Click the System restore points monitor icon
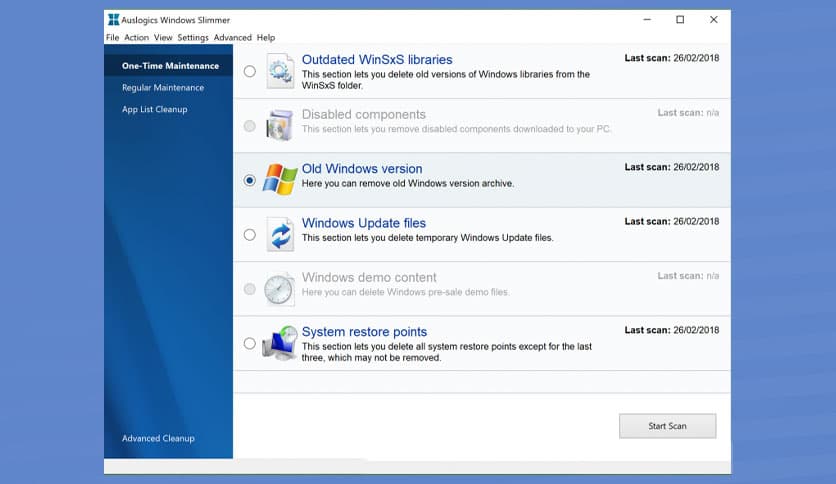 [x=280, y=343]
